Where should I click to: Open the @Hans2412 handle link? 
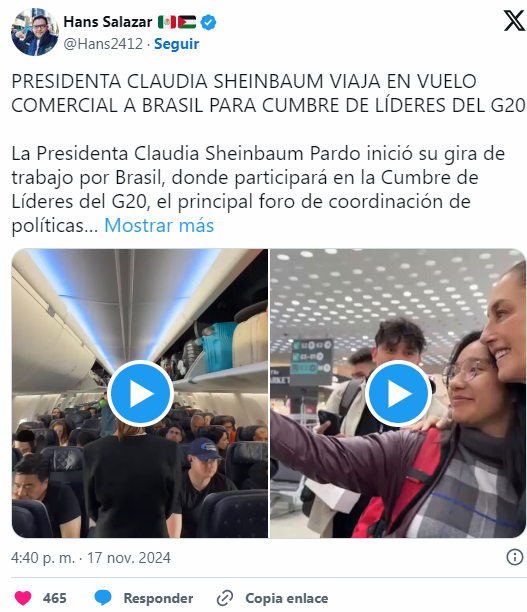(103, 44)
